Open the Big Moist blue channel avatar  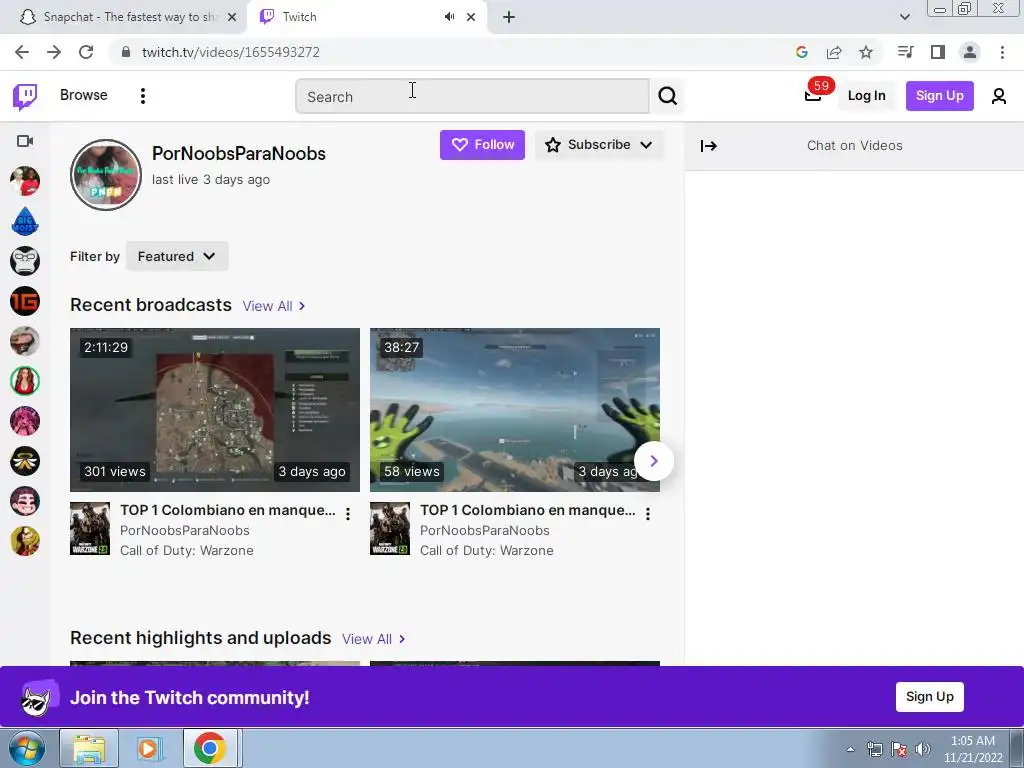coord(25,221)
